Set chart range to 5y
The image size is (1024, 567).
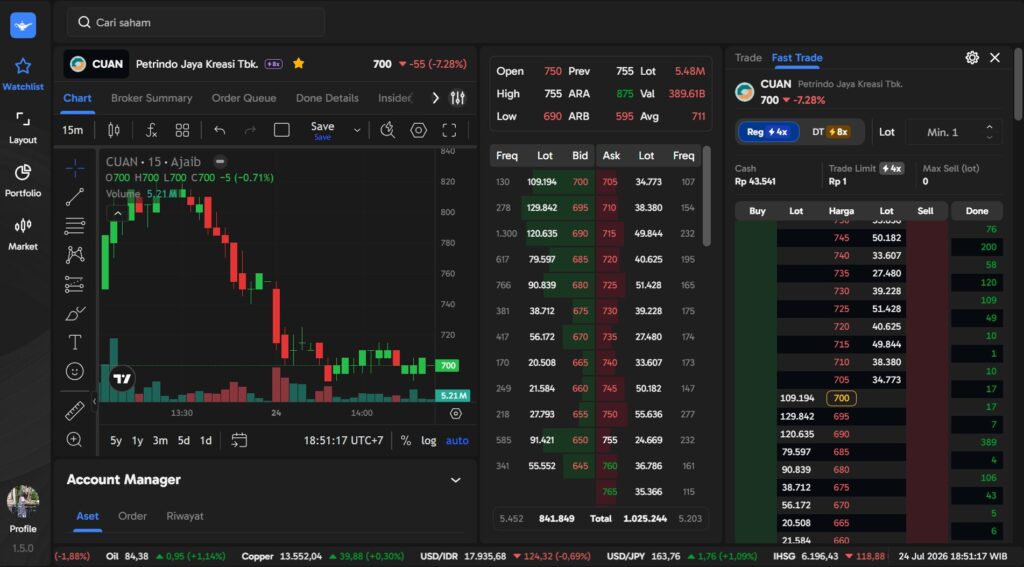click(116, 440)
